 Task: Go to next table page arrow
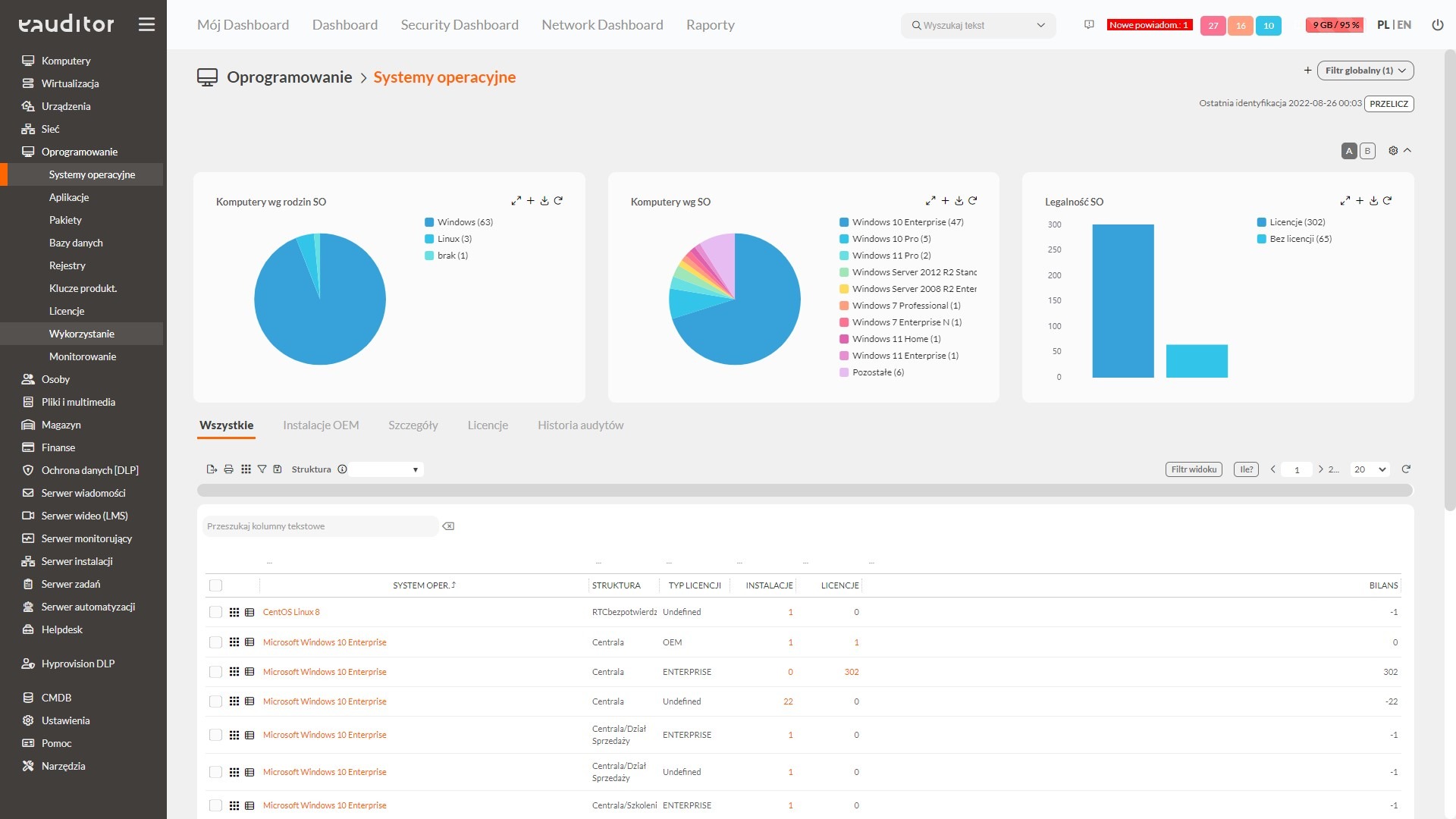(x=1320, y=469)
